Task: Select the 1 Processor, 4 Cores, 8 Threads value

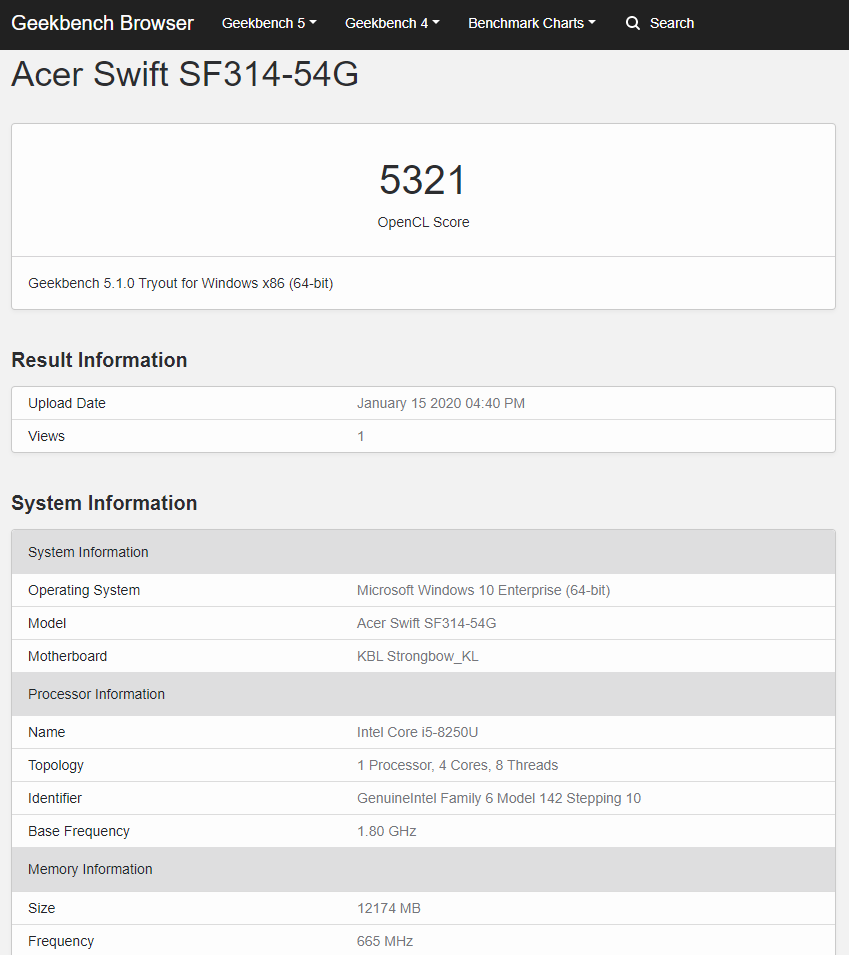Action: (x=457, y=765)
